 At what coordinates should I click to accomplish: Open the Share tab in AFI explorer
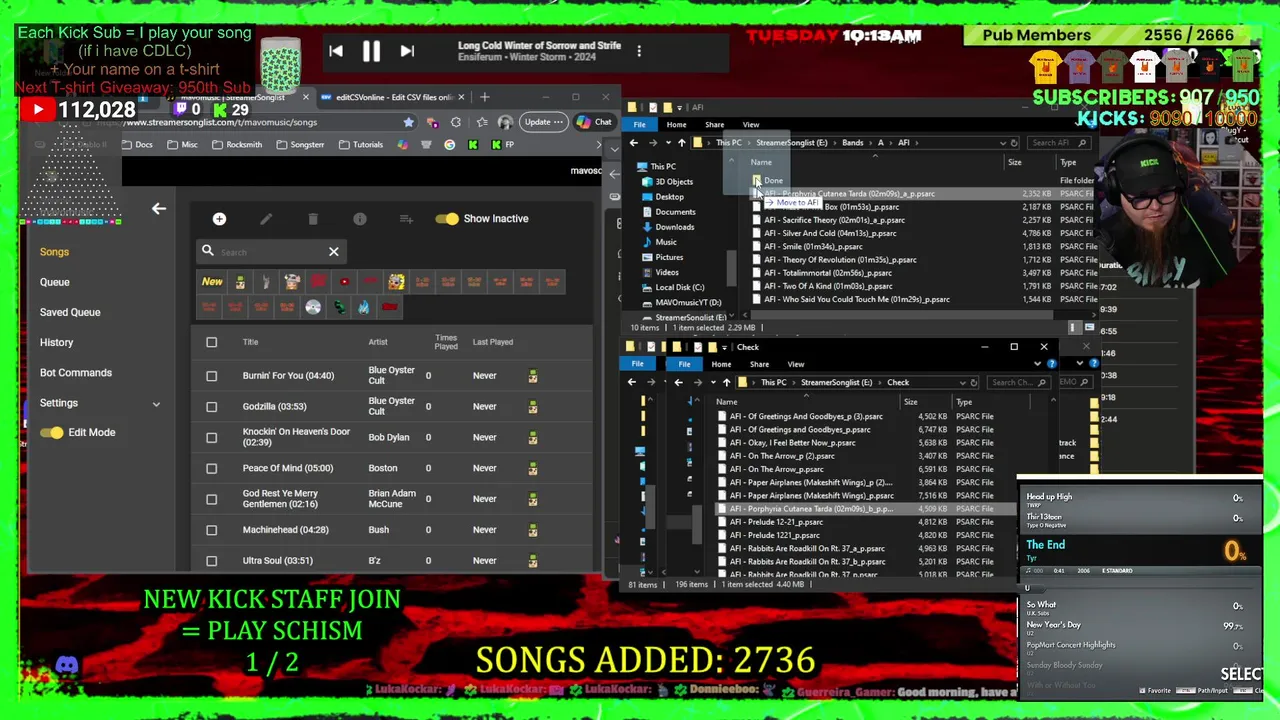714,125
